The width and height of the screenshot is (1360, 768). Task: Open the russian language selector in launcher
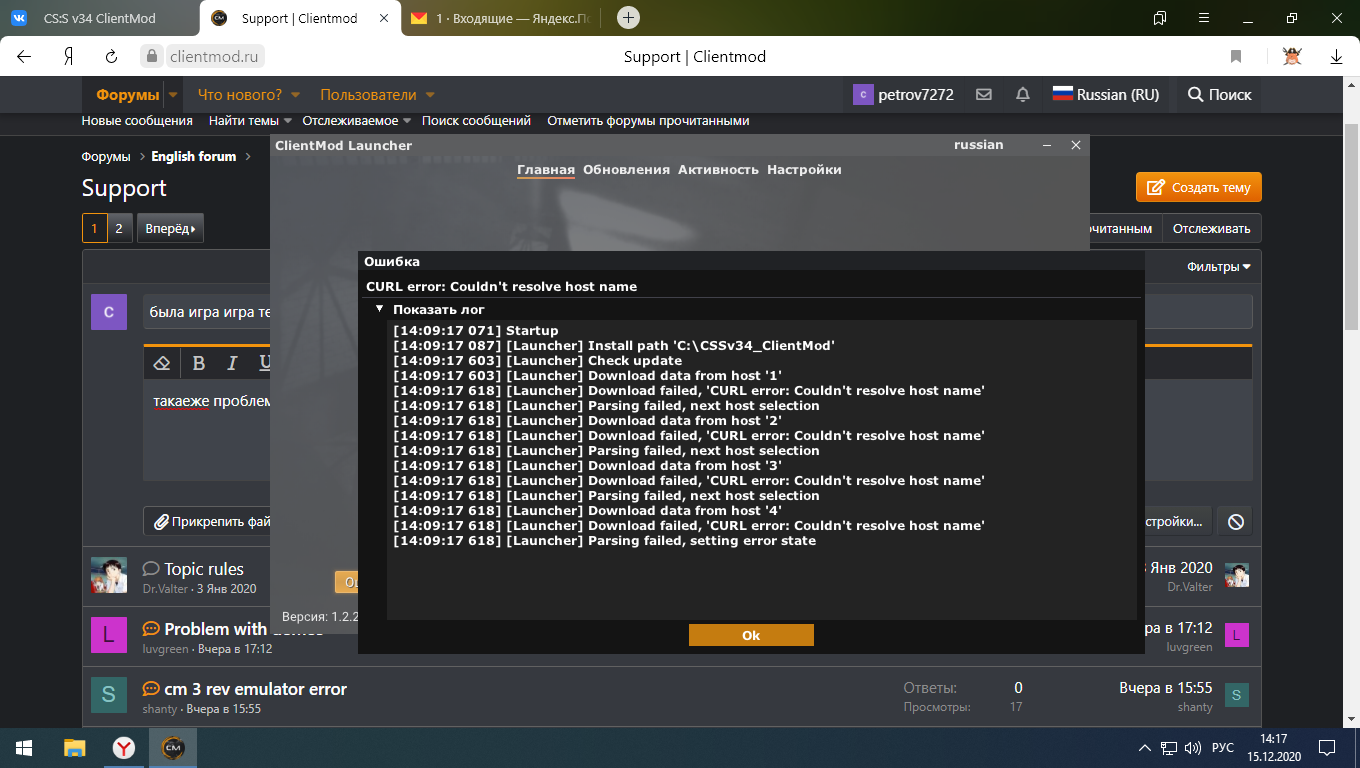978,145
